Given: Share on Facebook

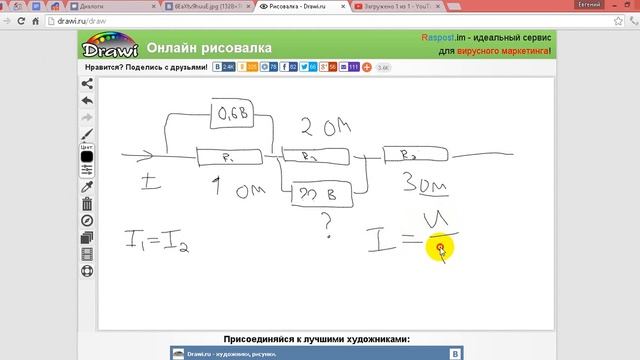Looking at the screenshot, I should (x=289, y=67).
